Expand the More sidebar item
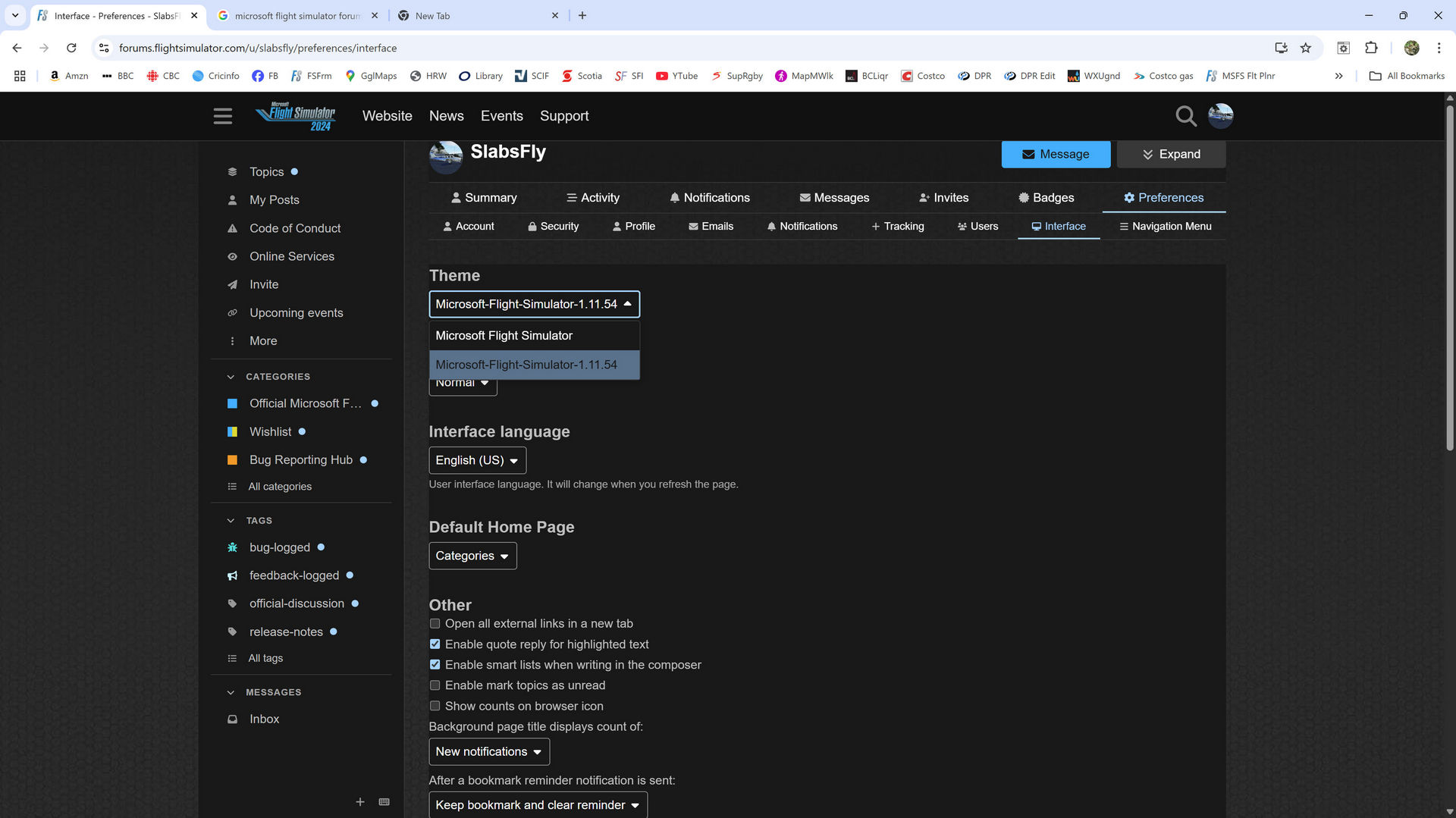 pos(263,341)
